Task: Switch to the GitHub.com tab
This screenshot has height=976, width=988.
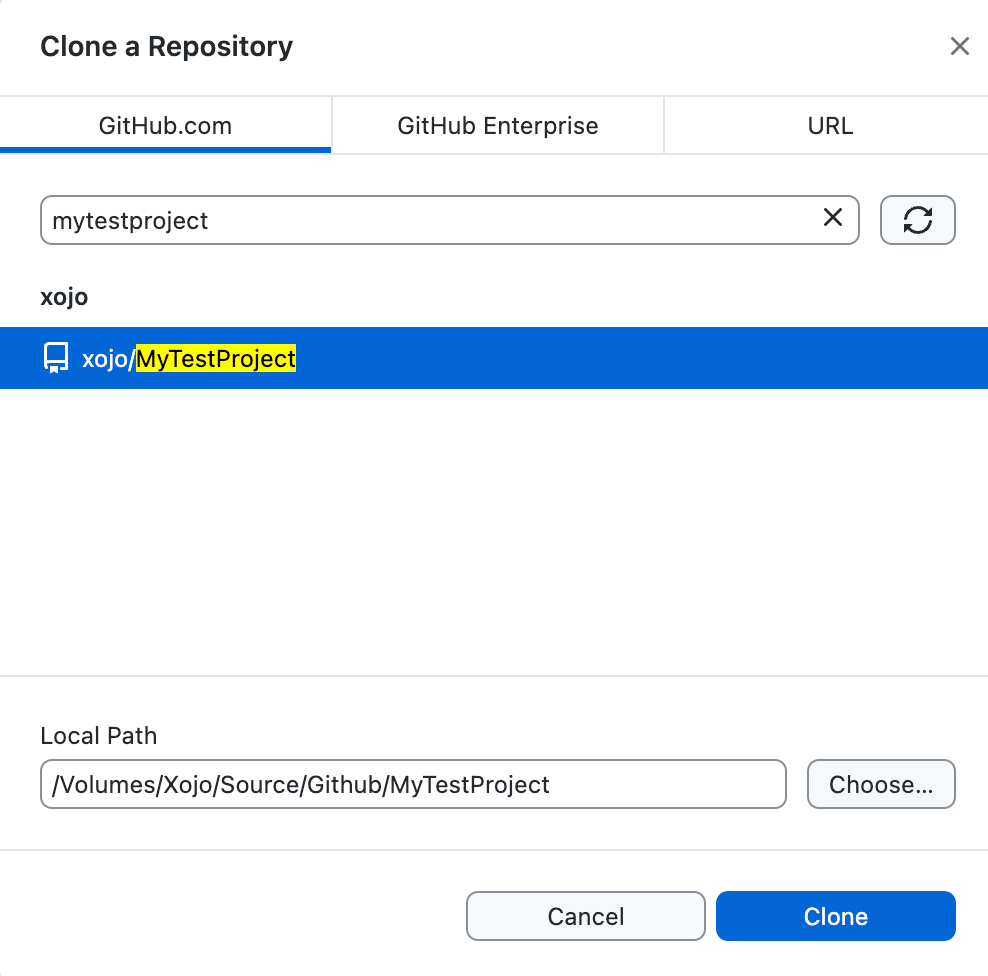Action: click(165, 125)
